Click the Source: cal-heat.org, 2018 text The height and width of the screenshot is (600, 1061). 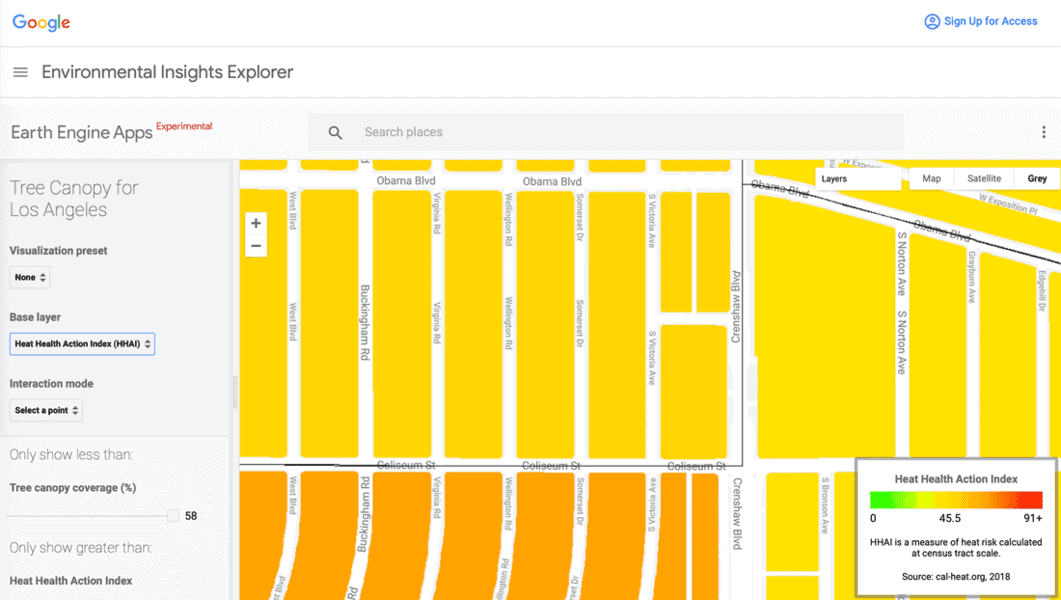click(x=956, y=577)
